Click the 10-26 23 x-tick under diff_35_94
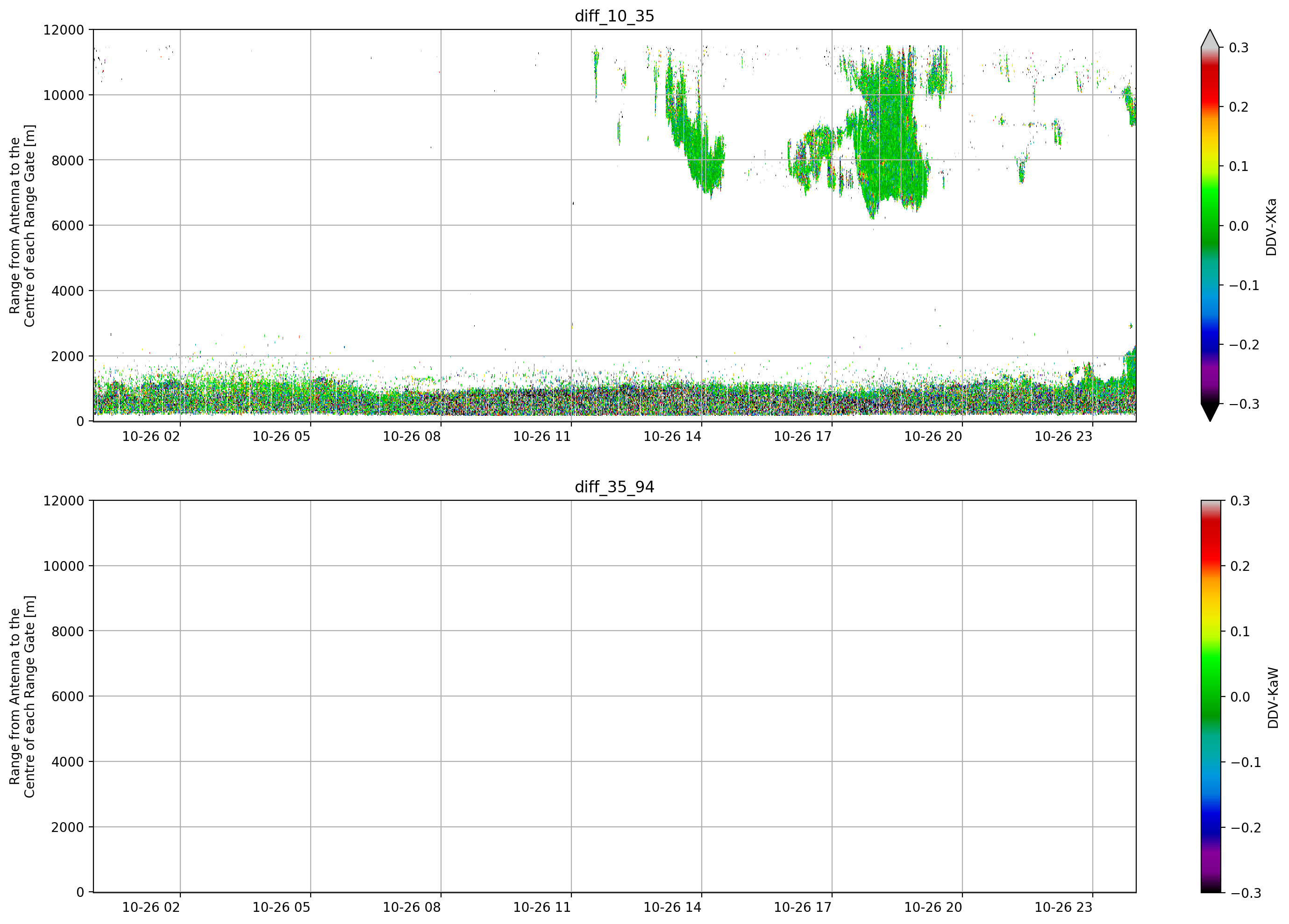Viewport: 1289px width, 924px height. pos(1063,908)
